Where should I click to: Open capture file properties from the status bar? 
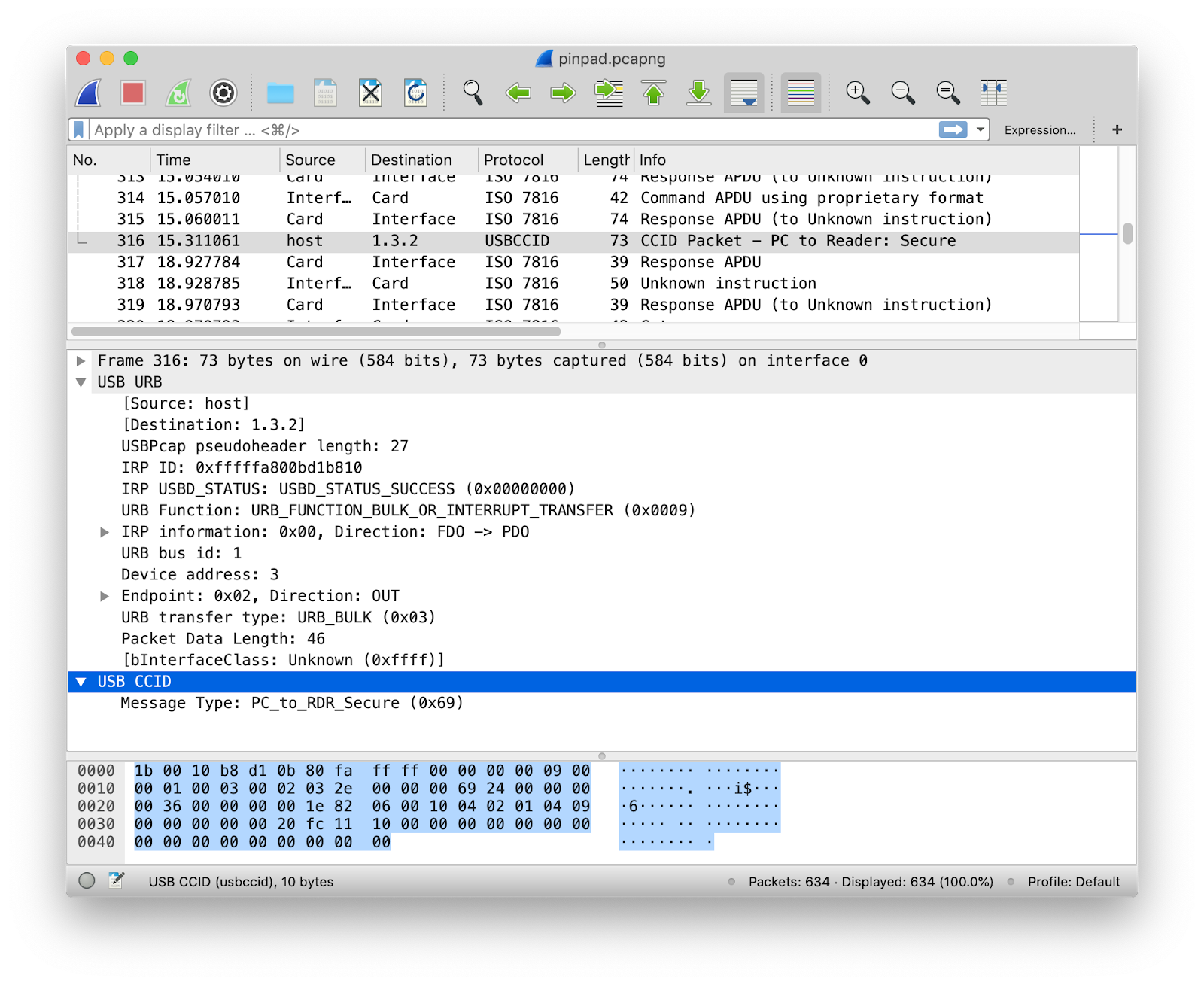click(x=117, y=880)
